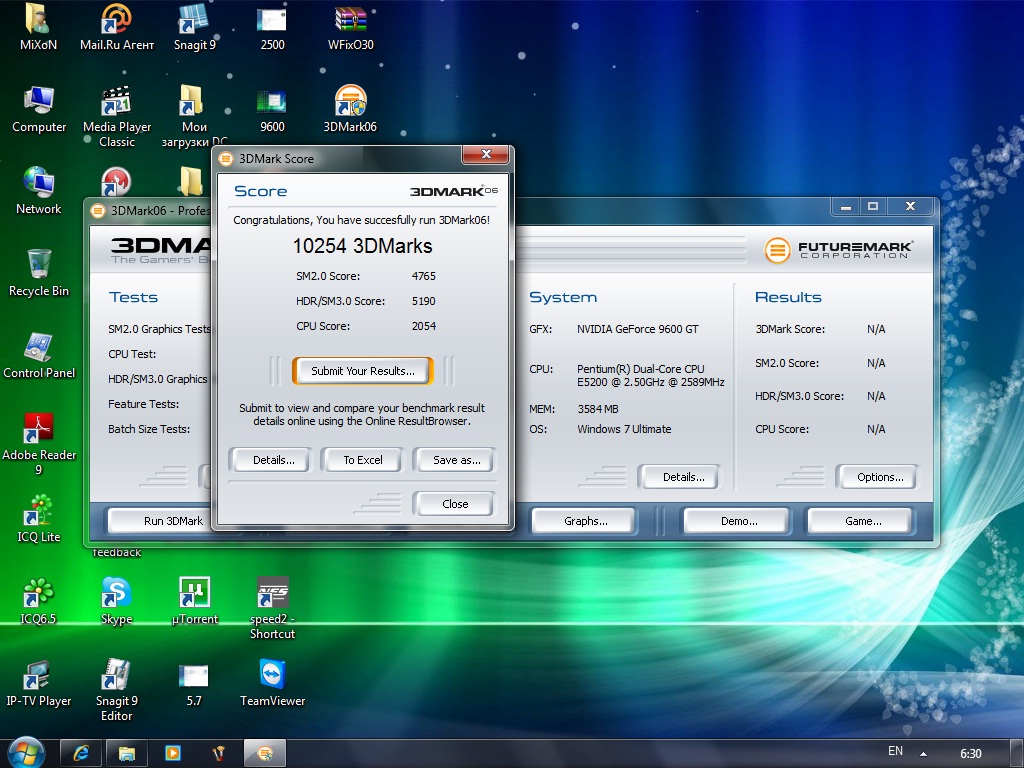Open the Мои загрузки DC folder
The width and height of the screenshot is (1024, 768).
click(x=194, y=116)
